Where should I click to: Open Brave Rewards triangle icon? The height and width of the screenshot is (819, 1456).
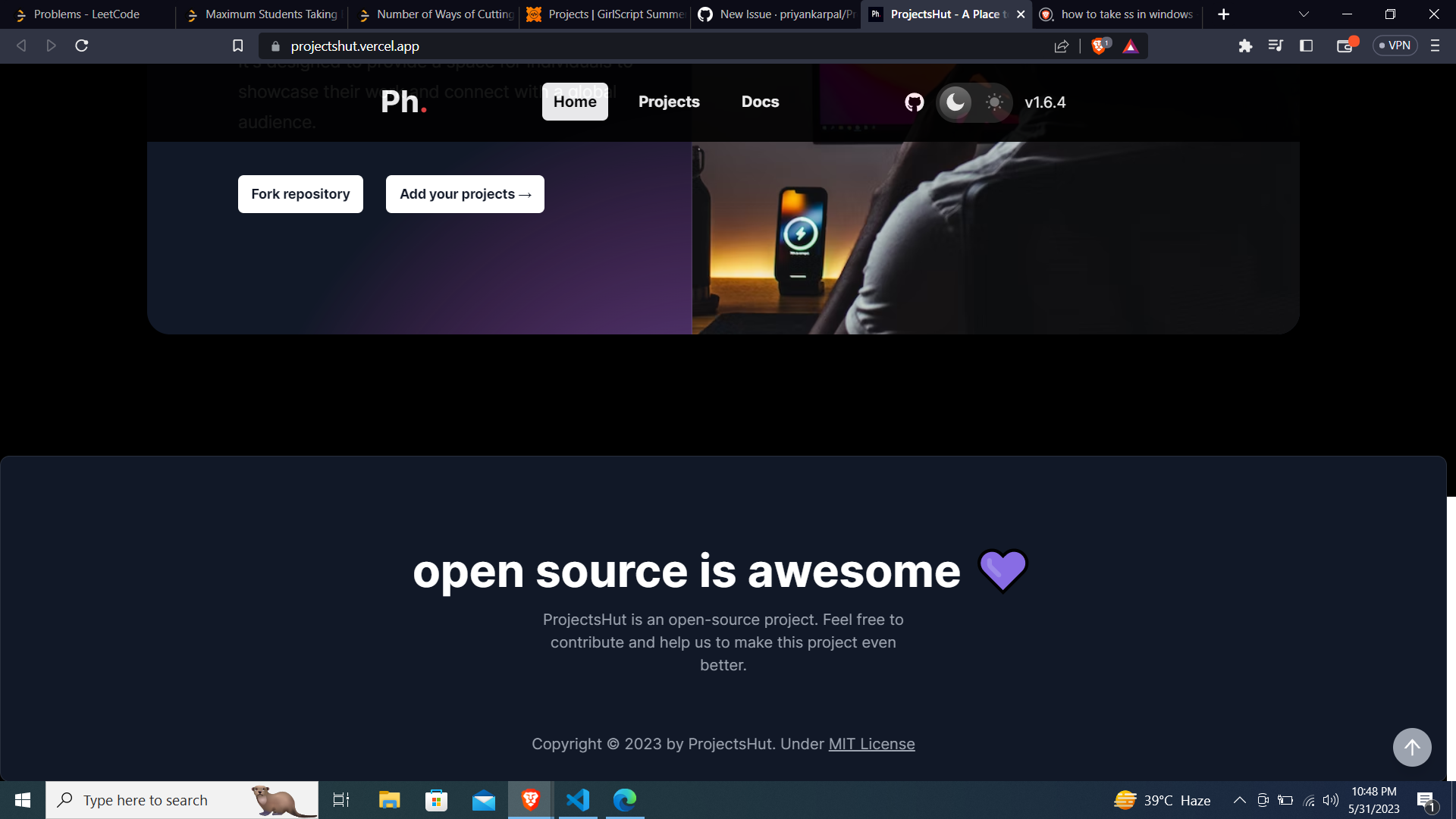(1130, 46)
